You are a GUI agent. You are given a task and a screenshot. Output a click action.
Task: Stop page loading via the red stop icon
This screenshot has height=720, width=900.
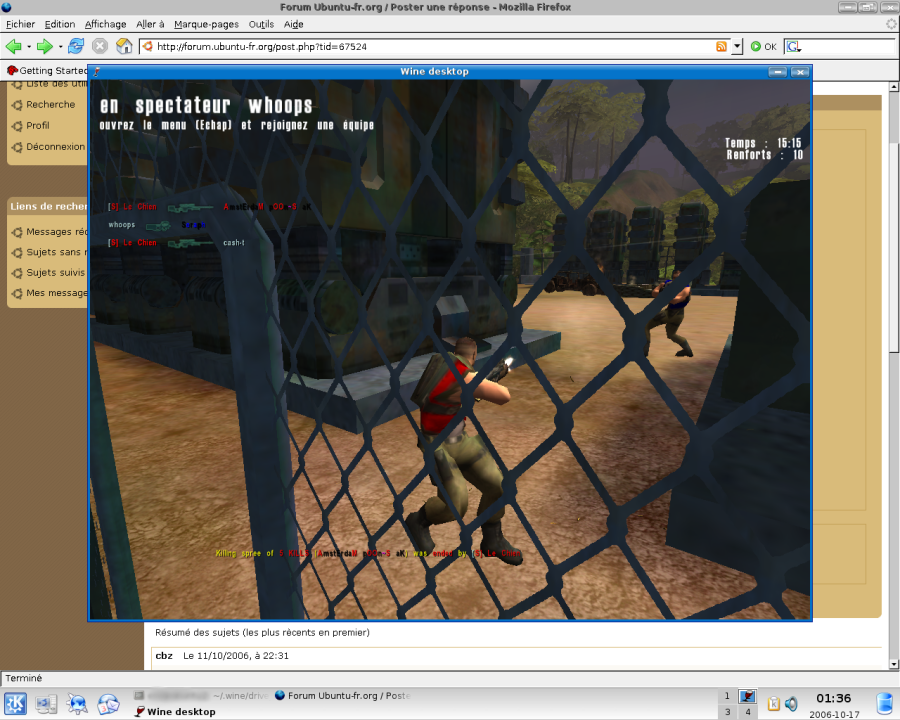point(99,46)
